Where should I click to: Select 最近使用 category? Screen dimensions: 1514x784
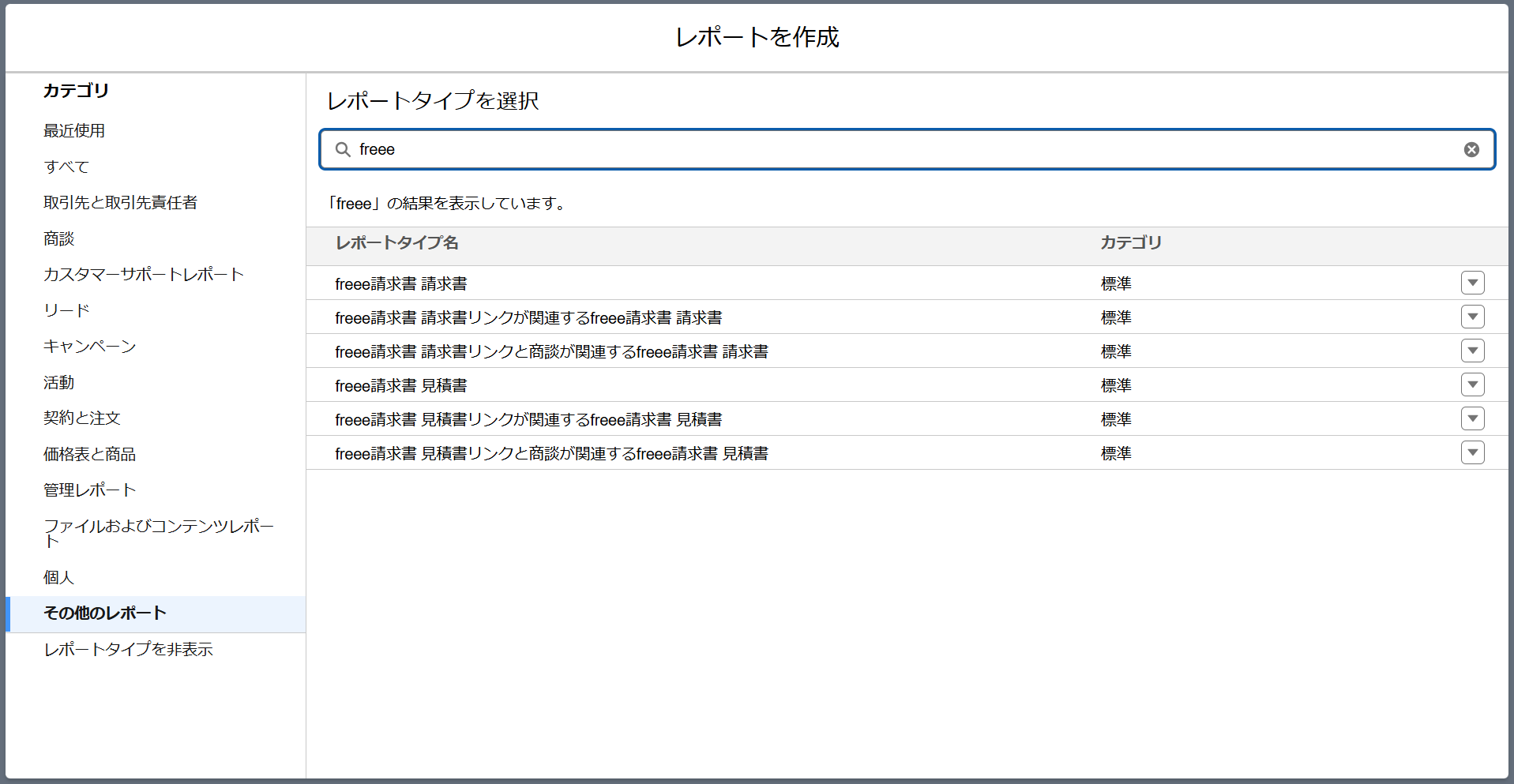pyautogui.click(x=74, y=130)
